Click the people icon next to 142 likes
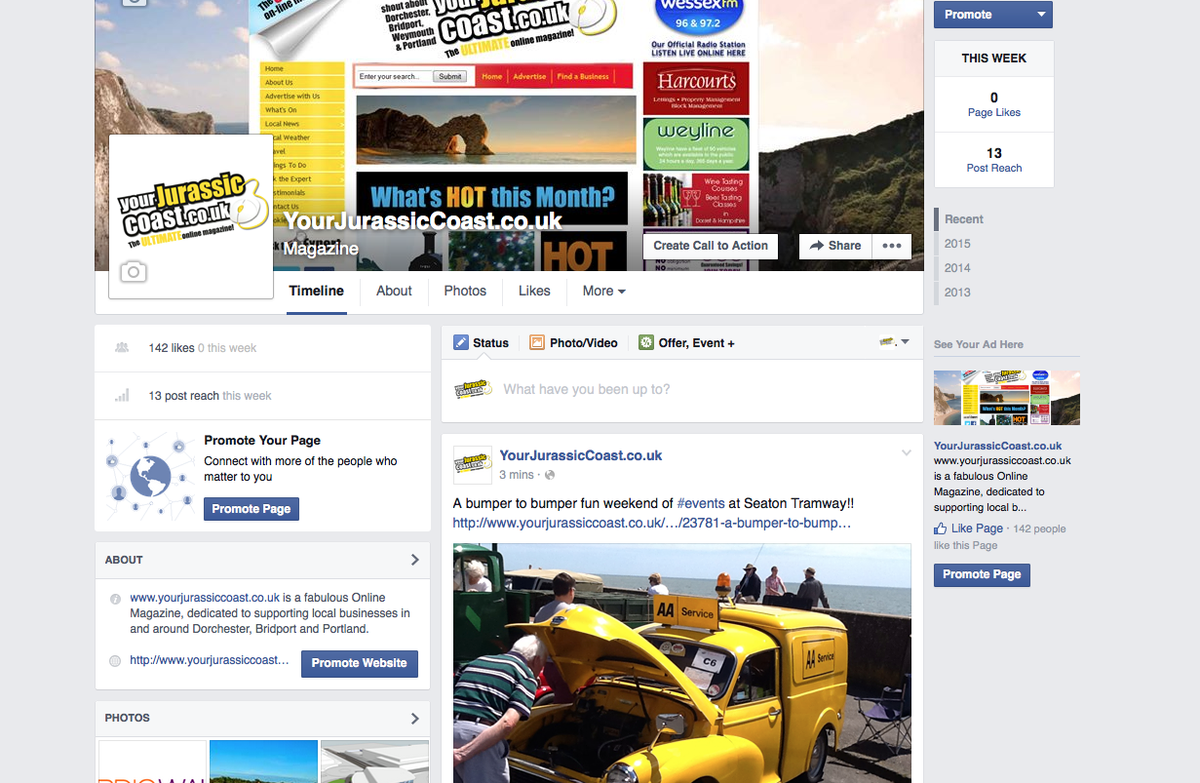Image resolution: width=1200 pixels, height=783 pixels. (121, 347)
